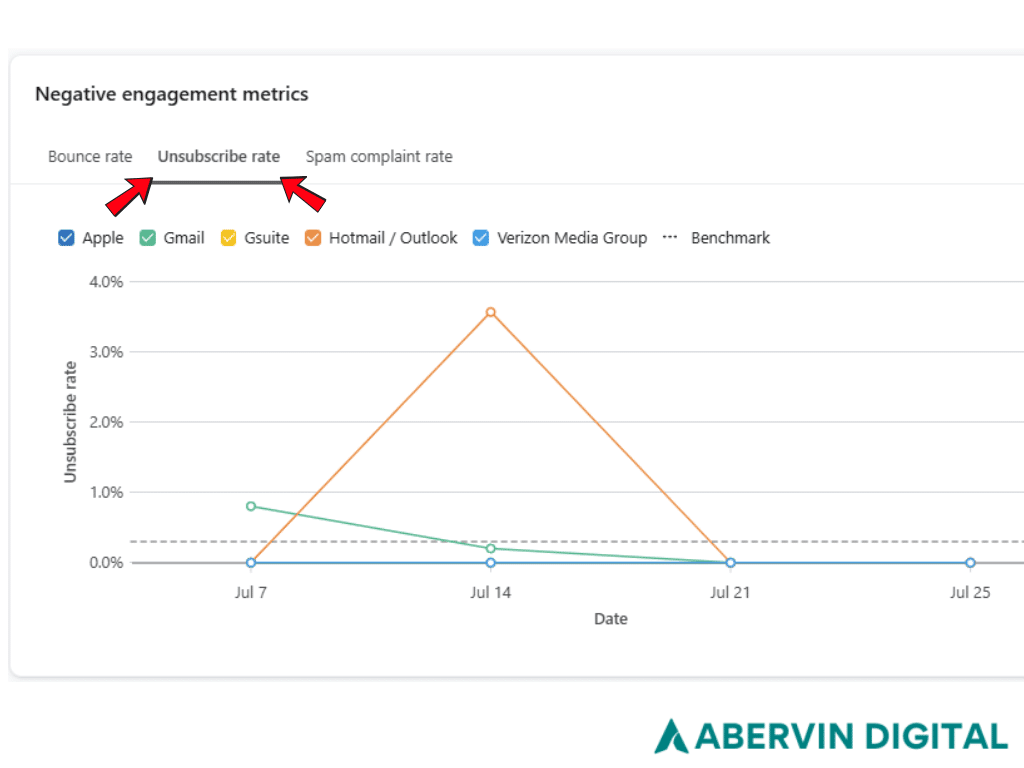
Task: Click the 4.0% axis value
Action: [x=106, y=282]
